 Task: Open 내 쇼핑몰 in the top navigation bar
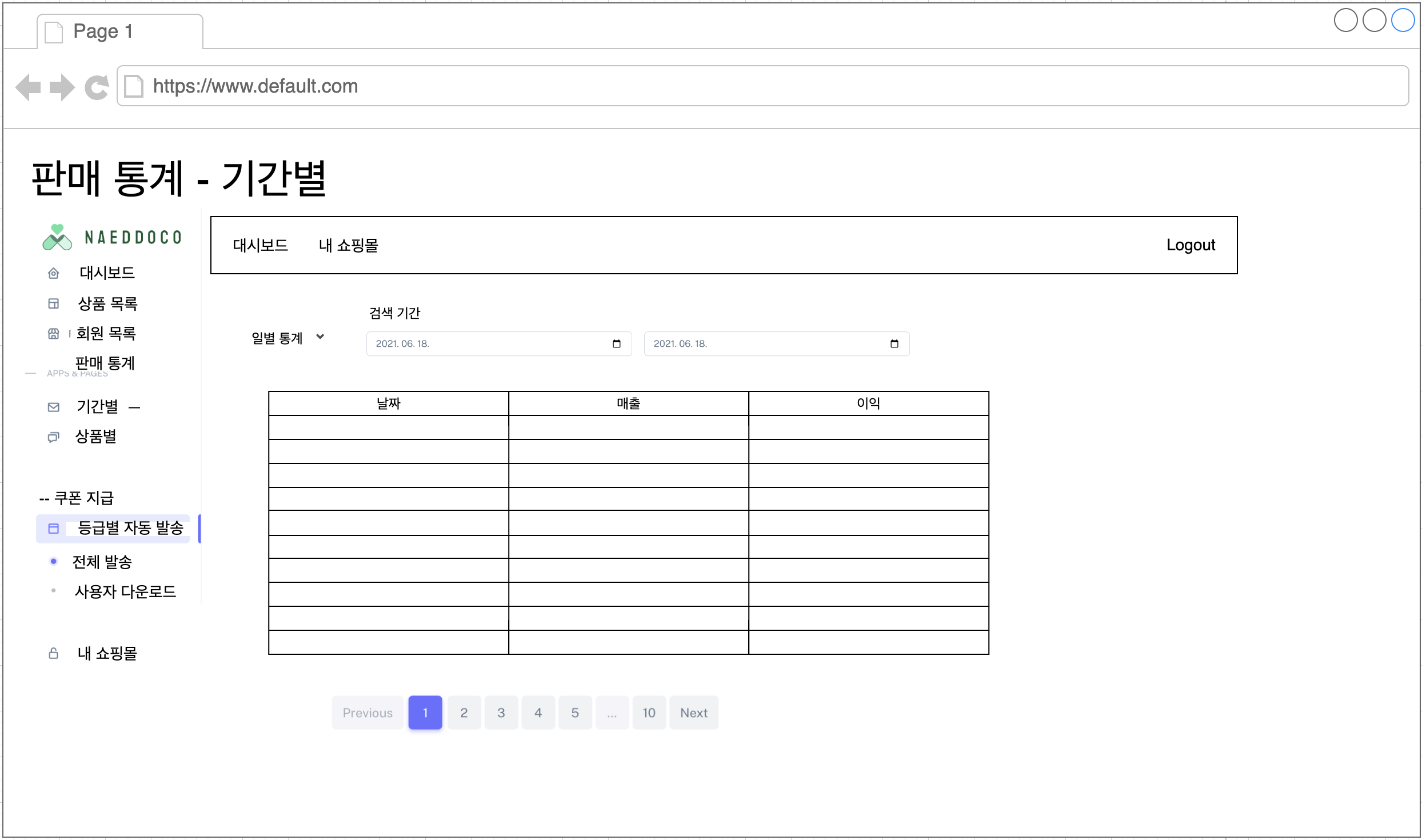(348, 245)
